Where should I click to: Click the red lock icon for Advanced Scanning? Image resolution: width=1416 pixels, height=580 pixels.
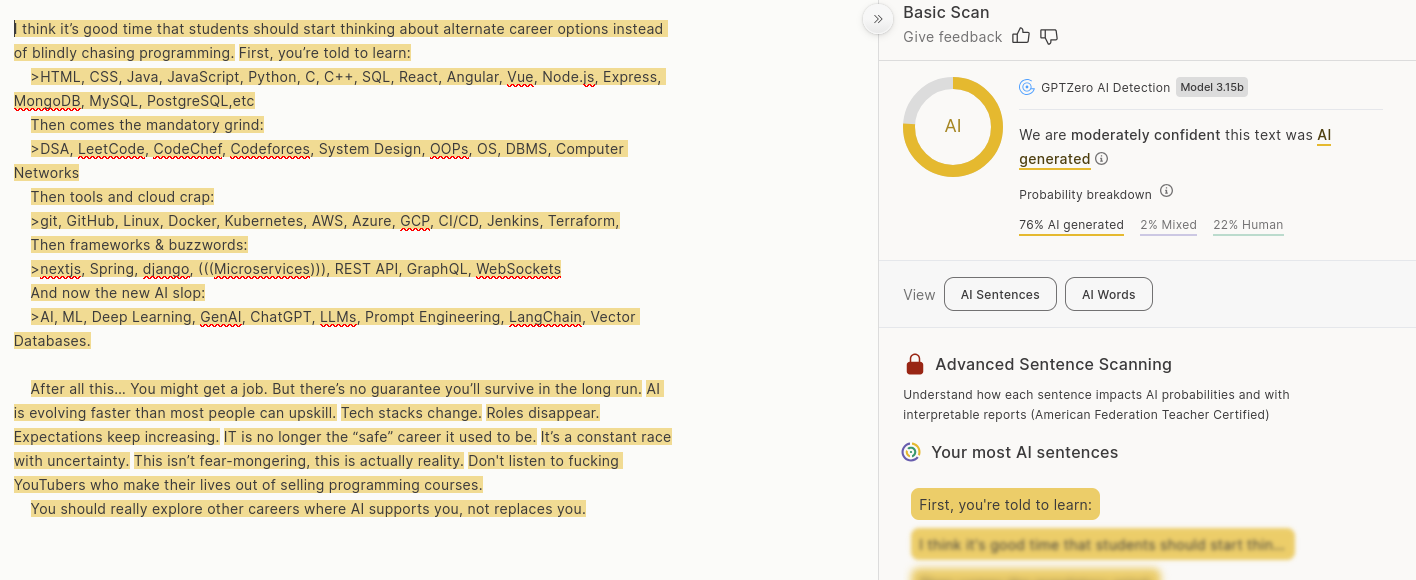[914, 364]
